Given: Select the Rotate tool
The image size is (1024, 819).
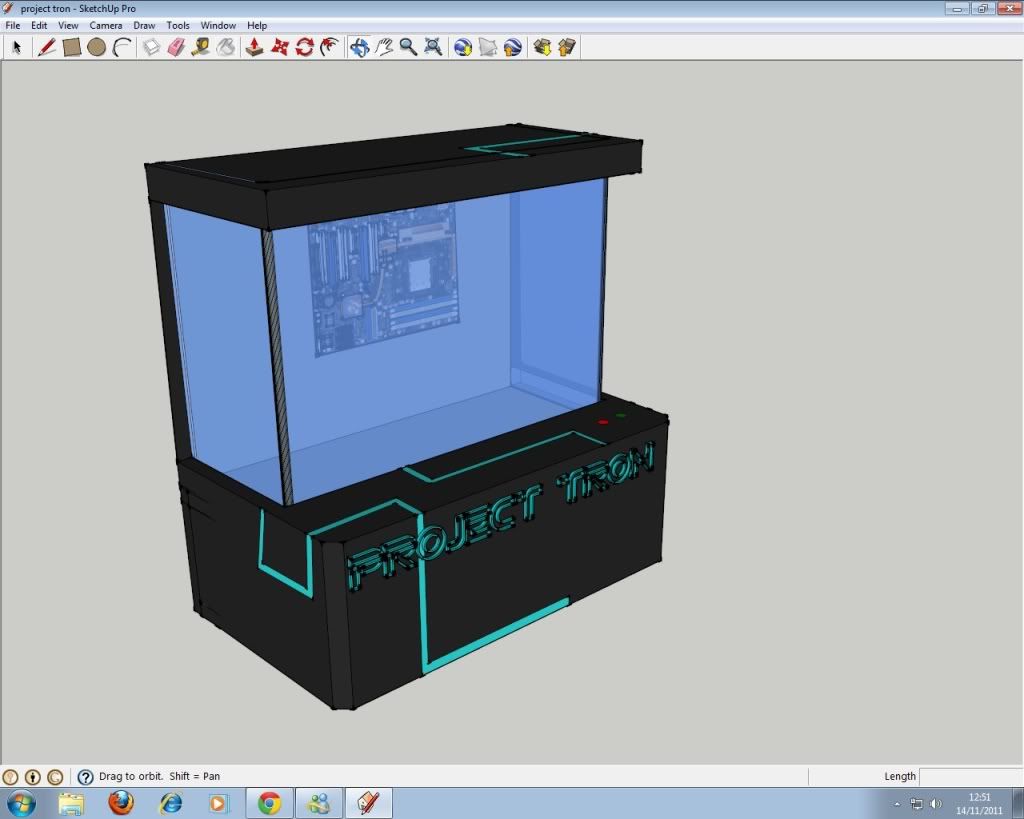Looking at the screenshot, I should point(305,47).
